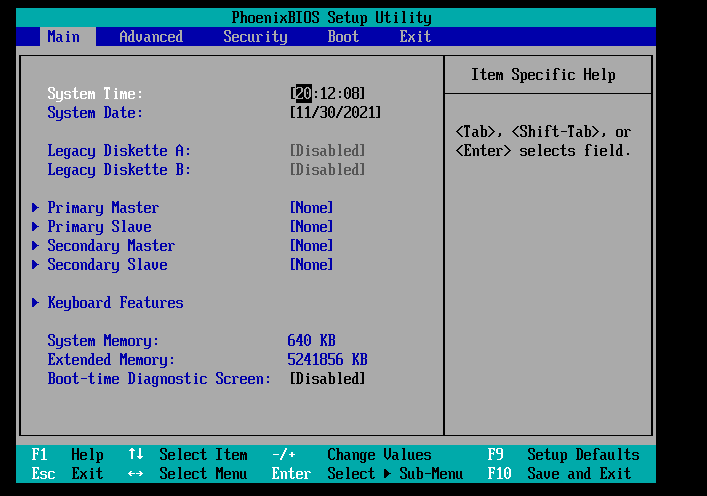Screen dimensions: 707x496
Task: Toggle Legacy Diskette B Disabled value
Action: pyautogui.click(x=327, y=170)
